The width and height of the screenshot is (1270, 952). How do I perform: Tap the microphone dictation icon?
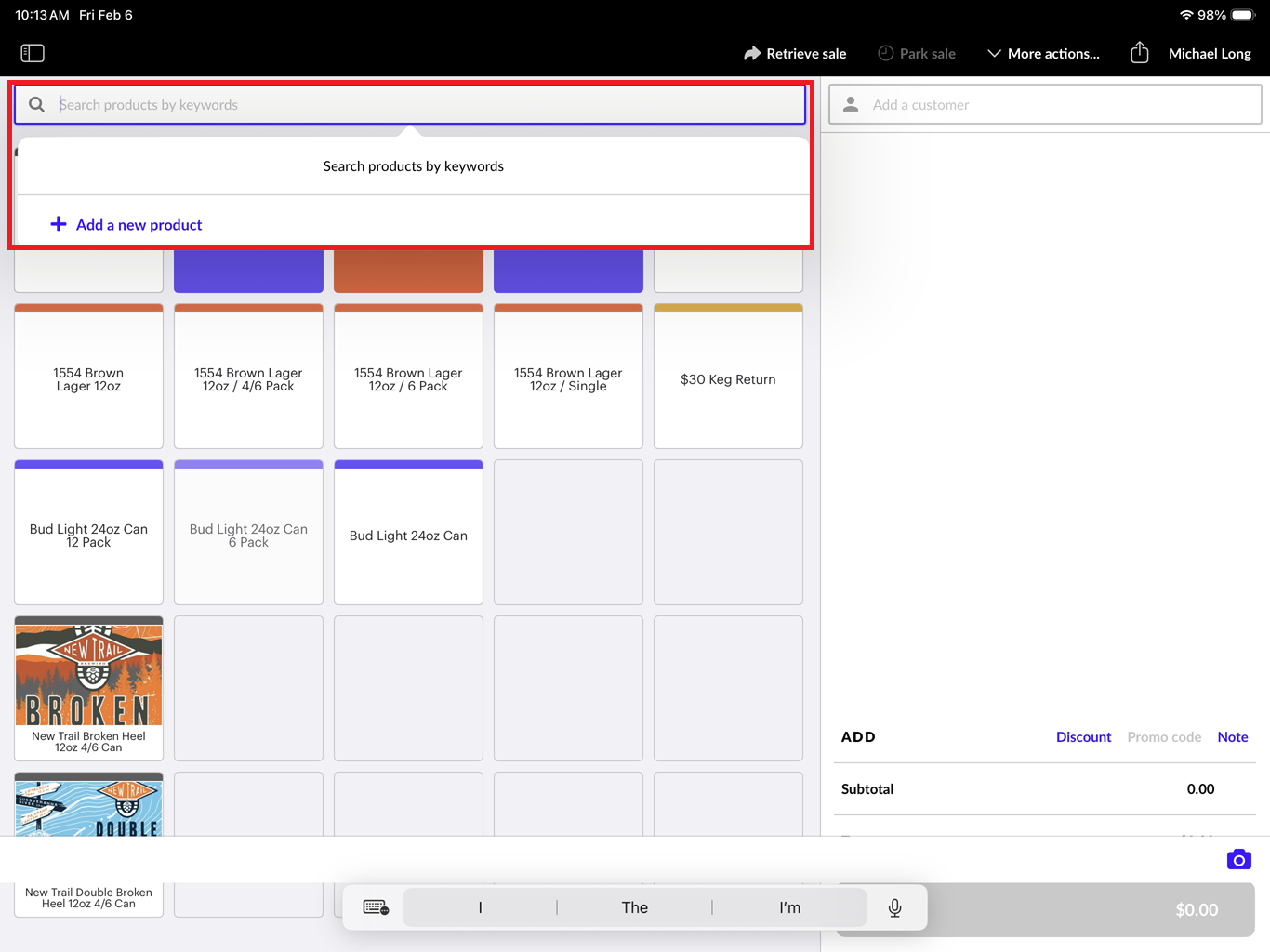[894, 907]
